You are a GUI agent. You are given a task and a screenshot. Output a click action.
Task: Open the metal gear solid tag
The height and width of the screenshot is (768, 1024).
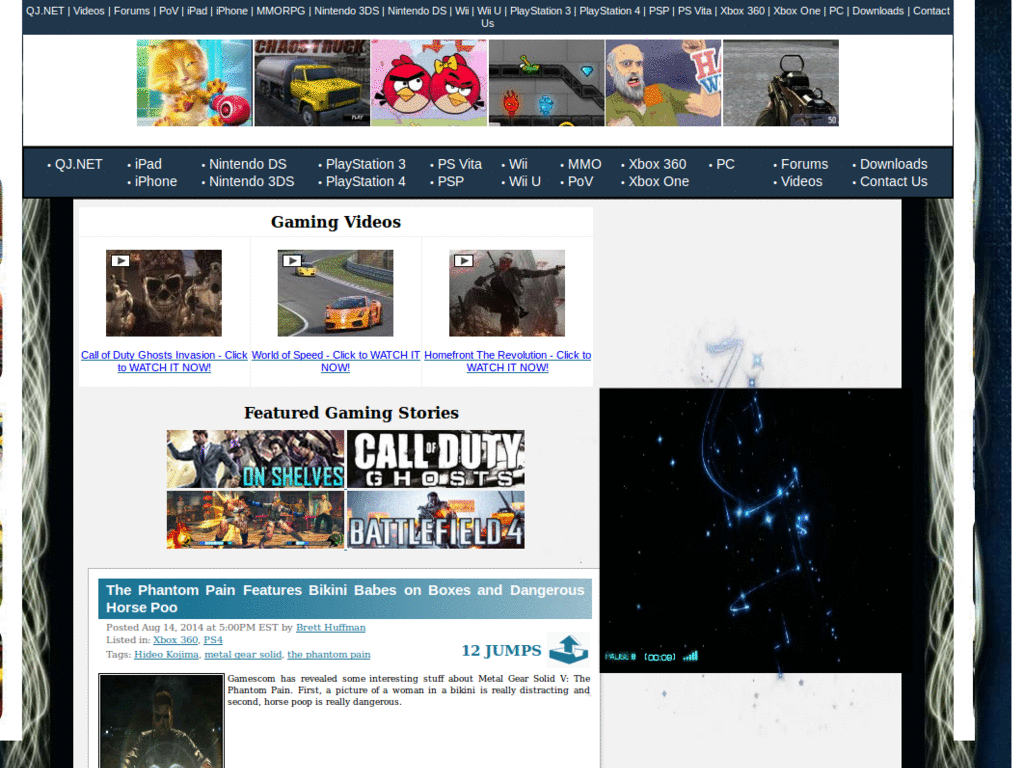(243, 654)
